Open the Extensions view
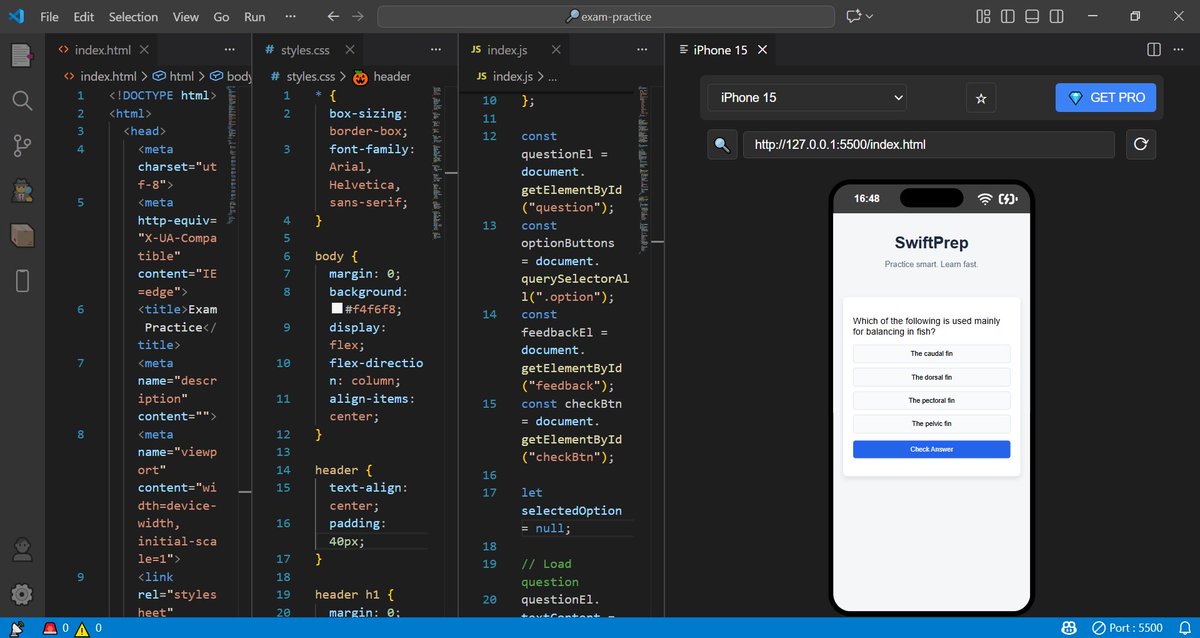 [22, 236]
